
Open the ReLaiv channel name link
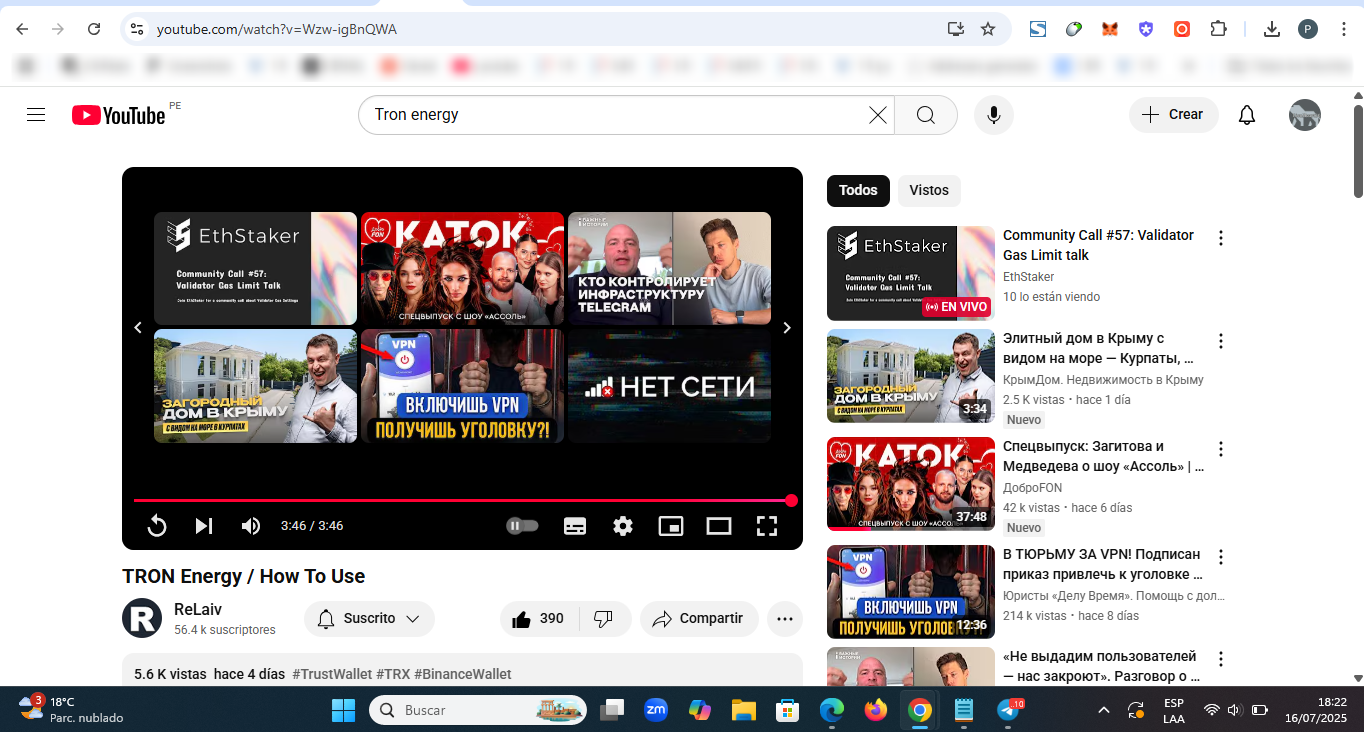(x=198, y=609)
